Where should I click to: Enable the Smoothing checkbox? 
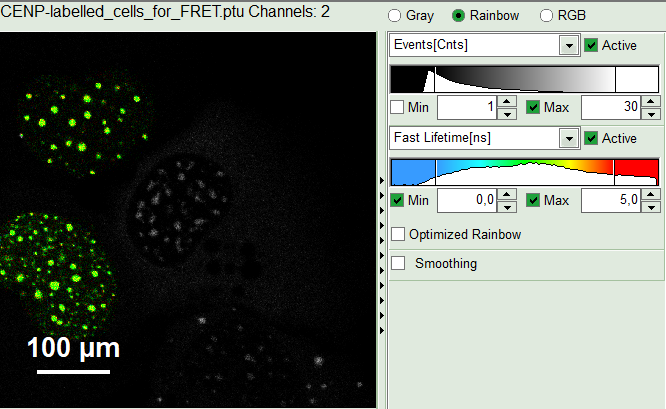click(x=398, y=264)
